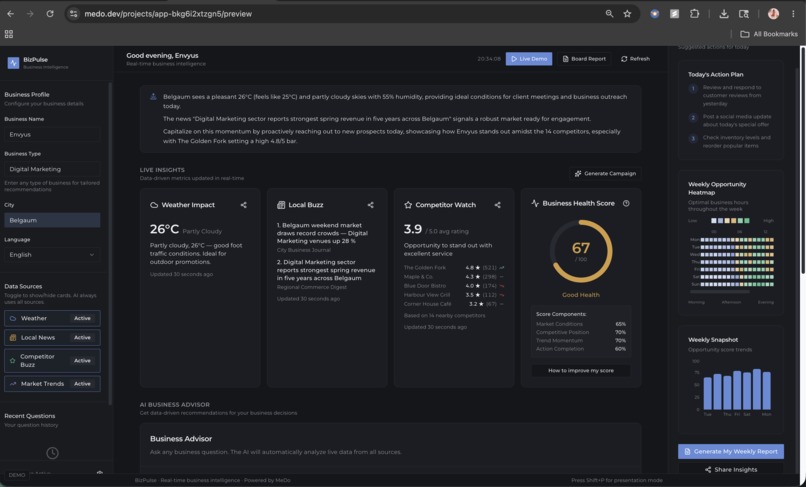Click the Business Health Score pulse icon
Screen dimensions: 806x487
535,203
